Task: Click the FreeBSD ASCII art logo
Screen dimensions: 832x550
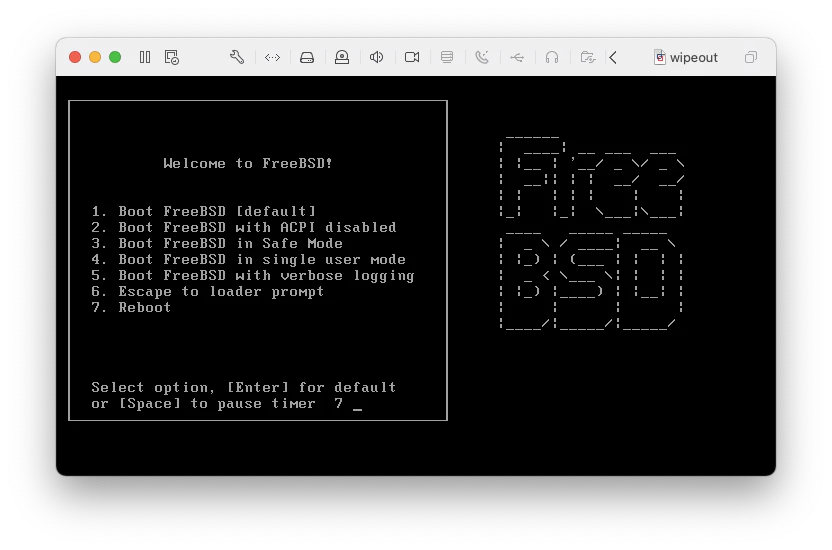Action: (591, 233)
